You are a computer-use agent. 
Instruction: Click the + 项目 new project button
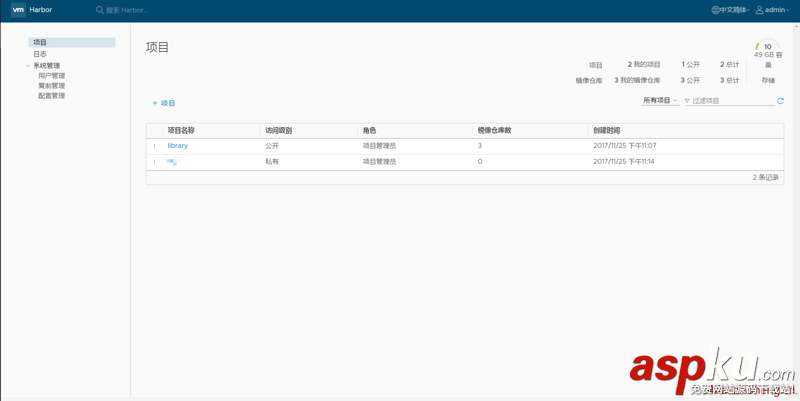tap(164, 103)
